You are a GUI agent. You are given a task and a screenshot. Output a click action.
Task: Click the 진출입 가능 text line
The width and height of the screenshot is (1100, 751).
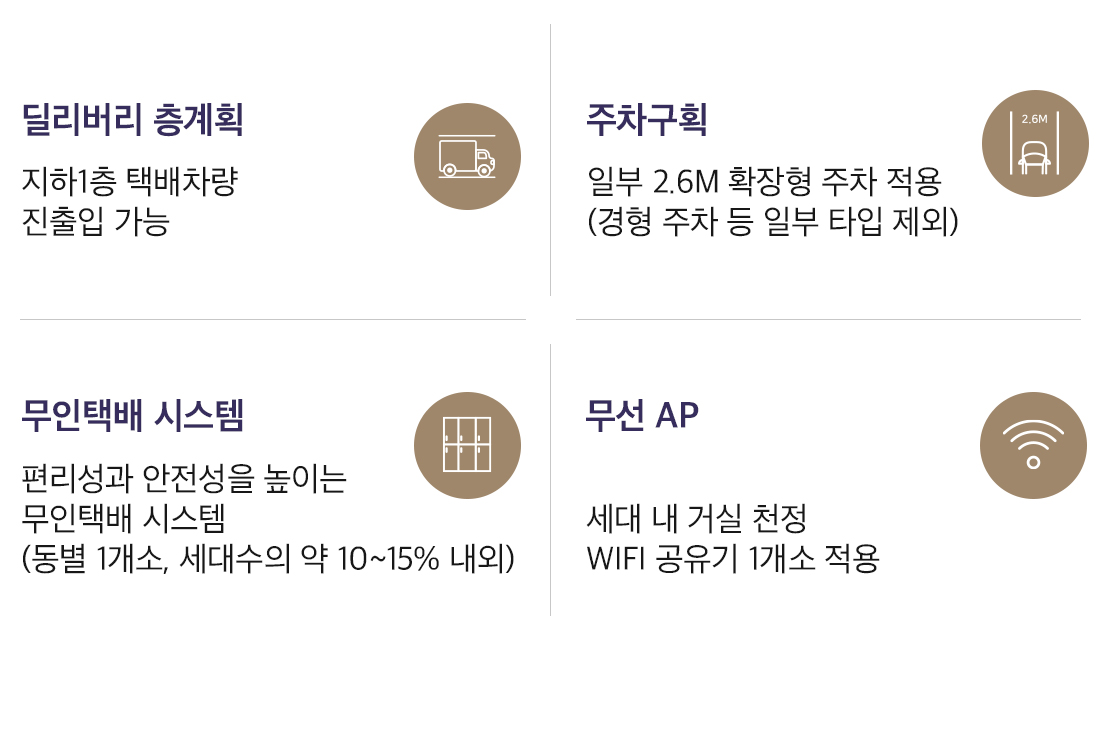click(x=95, y=221)
